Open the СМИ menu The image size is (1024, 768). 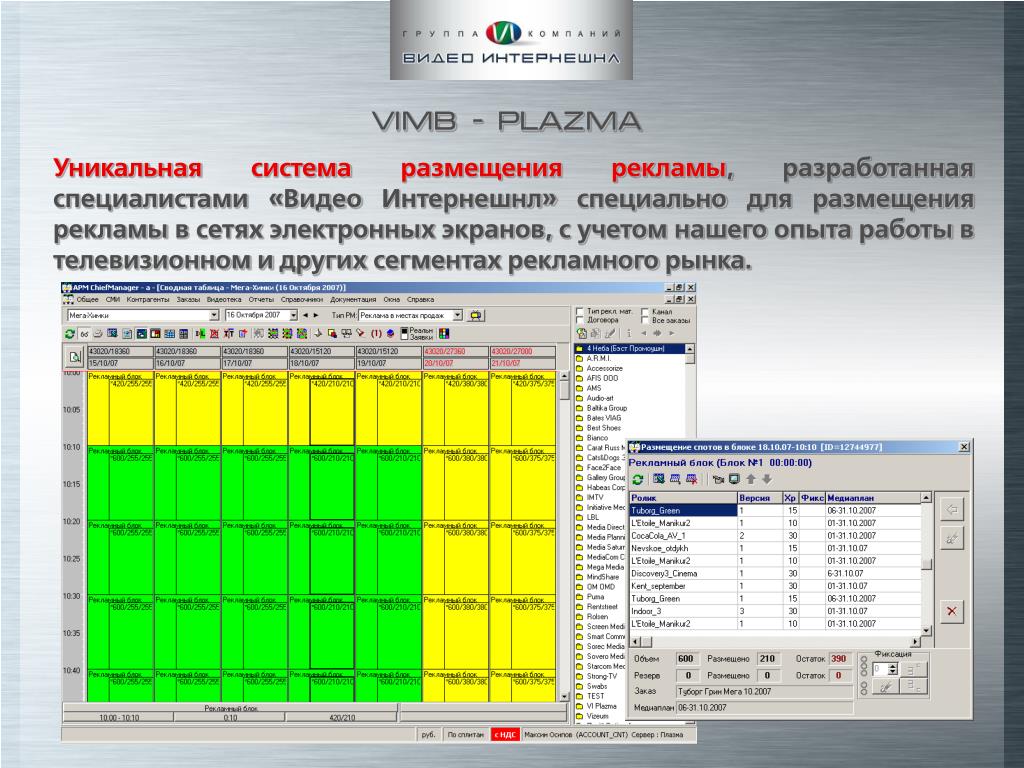coord(112,300)
